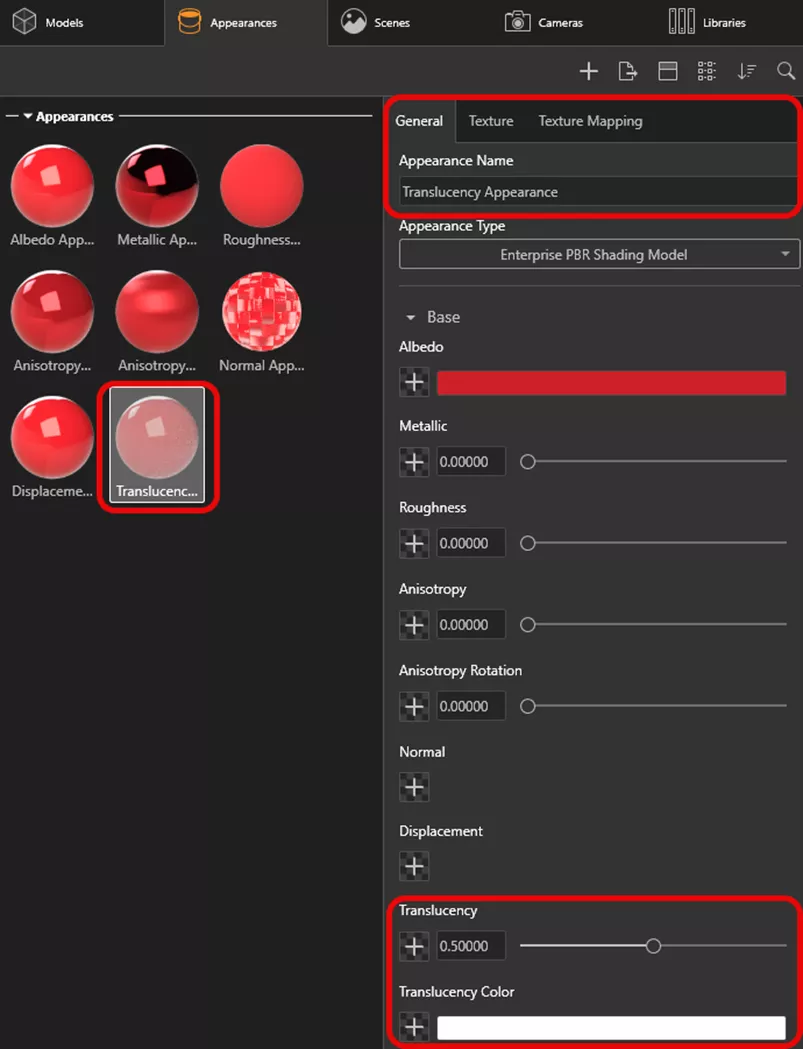Image resolution: width=803 pixels, height=1049 pixels.
Task: Add texture to Albedo with plus icon
Action: point(414,382)
